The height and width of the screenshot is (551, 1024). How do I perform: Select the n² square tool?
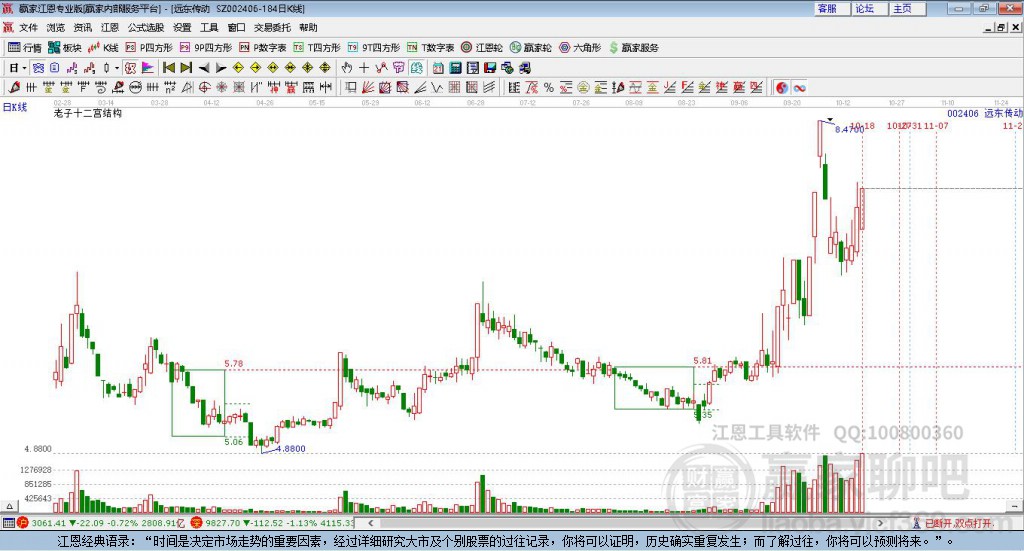[170, 87]
